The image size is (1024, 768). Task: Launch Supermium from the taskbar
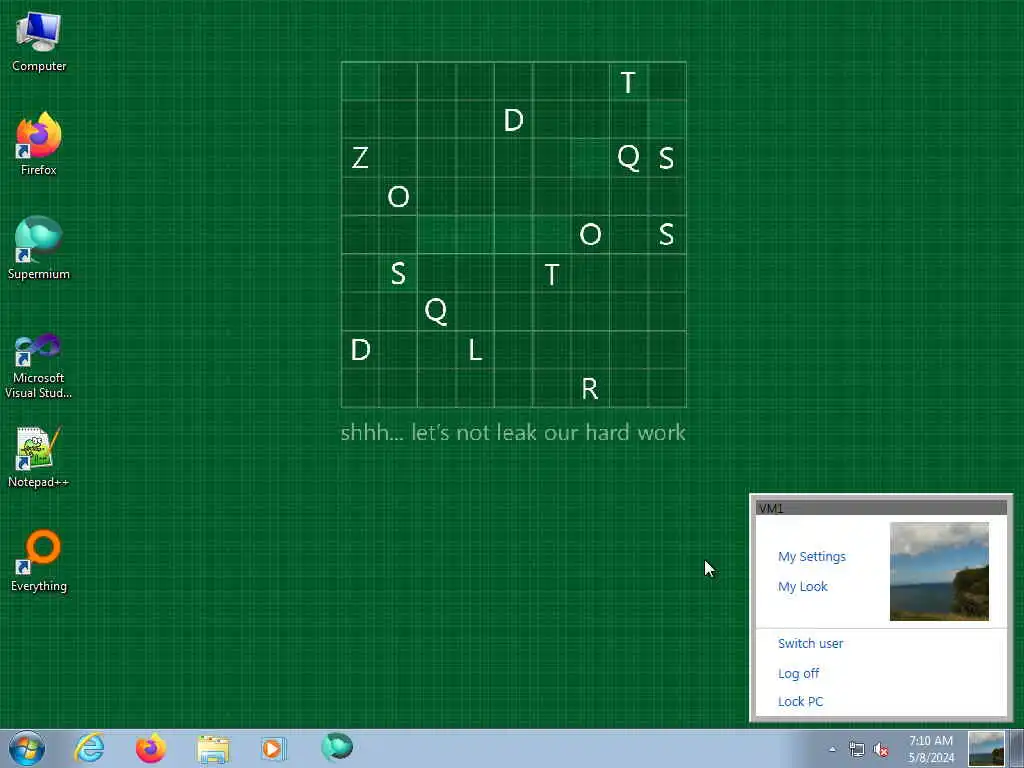click(x=337, y=748)
